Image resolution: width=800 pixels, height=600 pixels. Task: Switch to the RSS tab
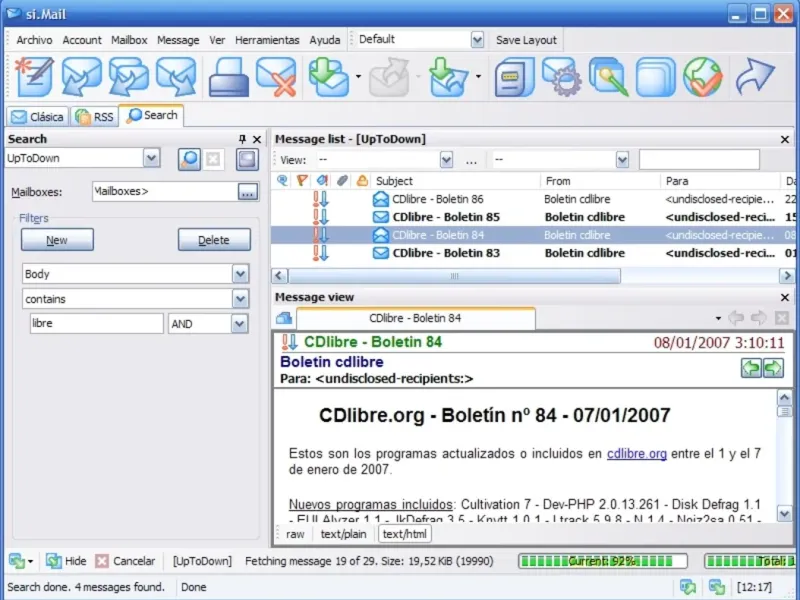click(x=94, y=117)
